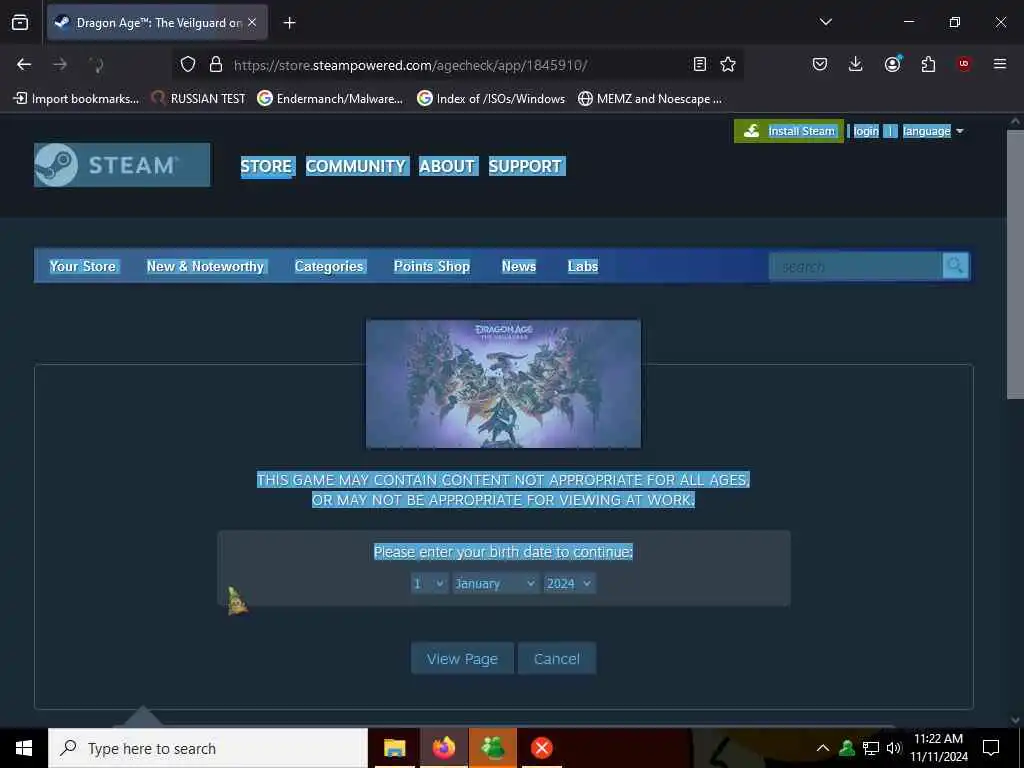Show hidden system tray icons
This screenshot has height=768, width=1024.
(x=823, y=748)
